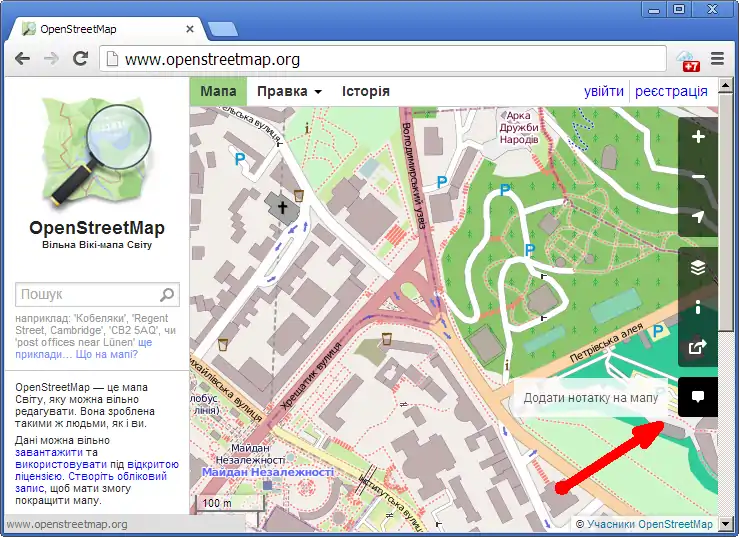This screenshot has width=739, height=537.
Task: Click the search magnifier icon
Action: [167, 295]
